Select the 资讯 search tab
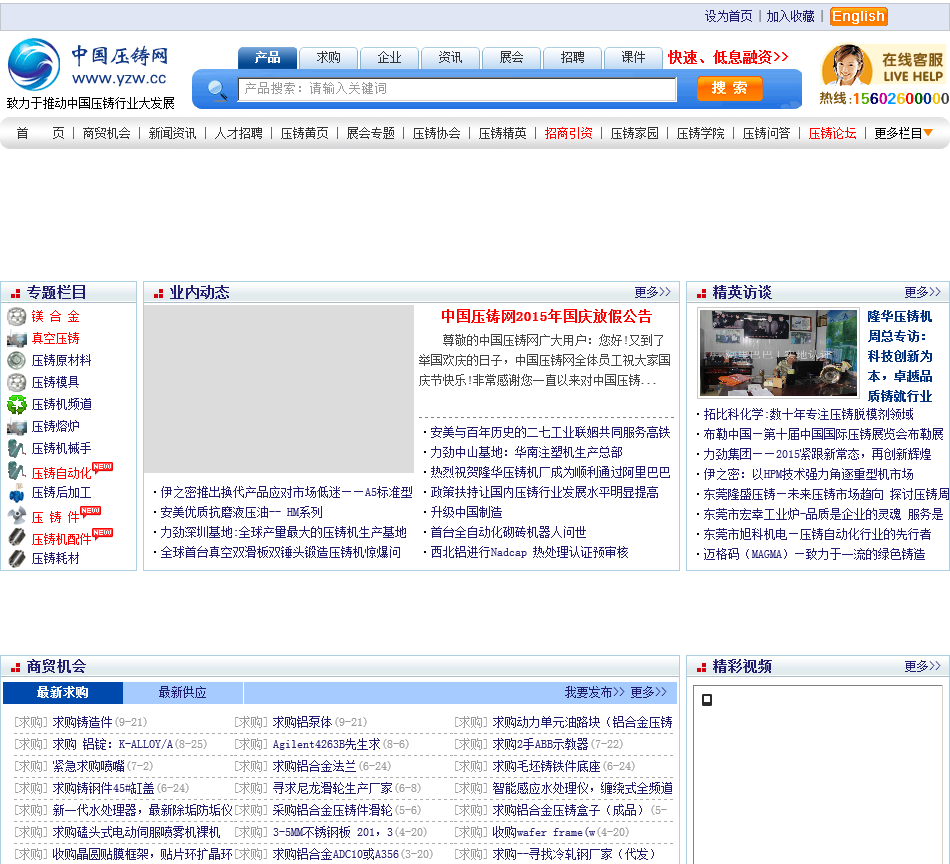Image resolution: width=950 pixels, height=864 pixels. point(450,58)
